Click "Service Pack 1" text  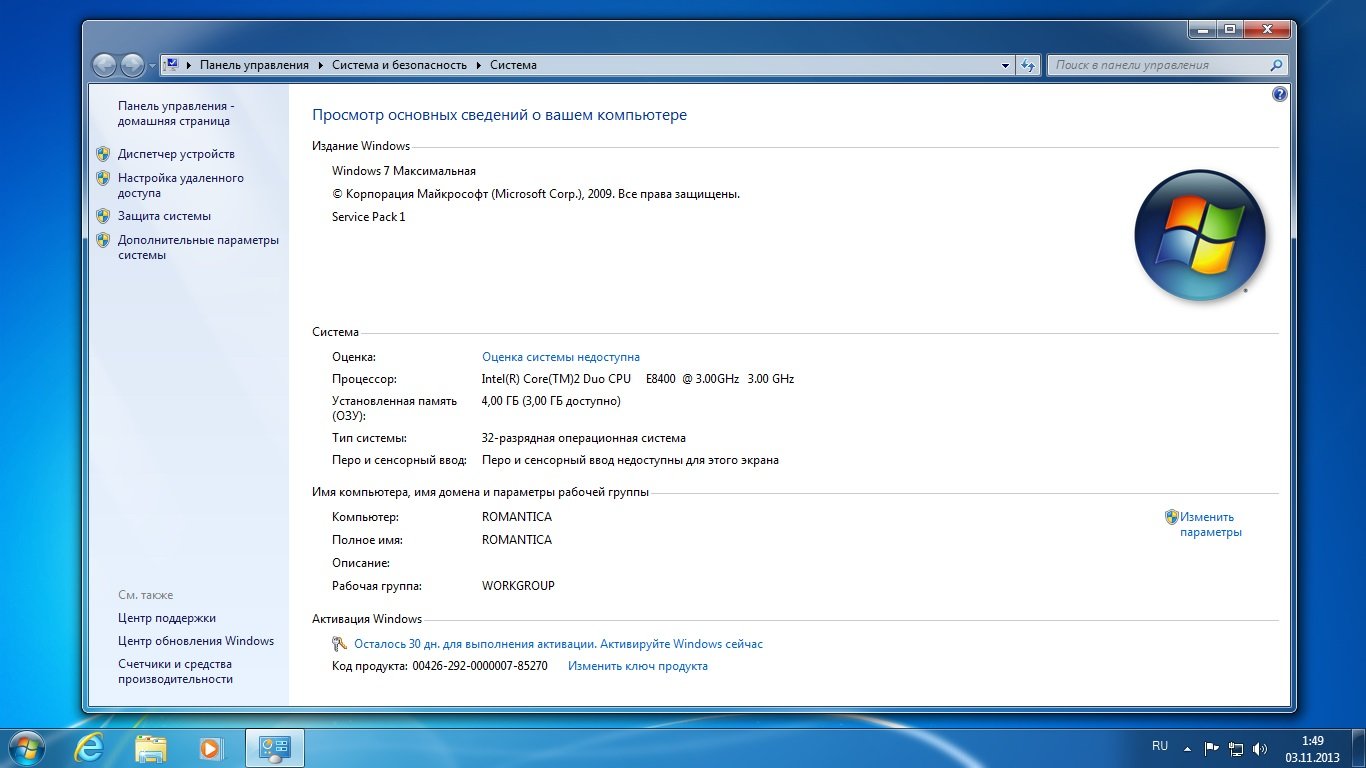(x=369, y=217)
